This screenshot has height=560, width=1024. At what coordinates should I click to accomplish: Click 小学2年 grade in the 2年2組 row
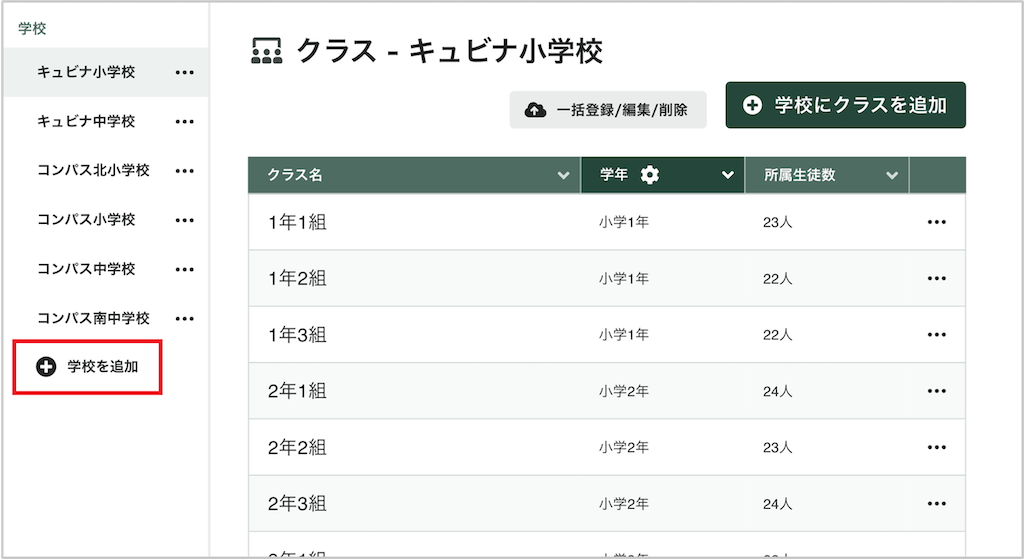pyautogui.click(x=624, y=448)
